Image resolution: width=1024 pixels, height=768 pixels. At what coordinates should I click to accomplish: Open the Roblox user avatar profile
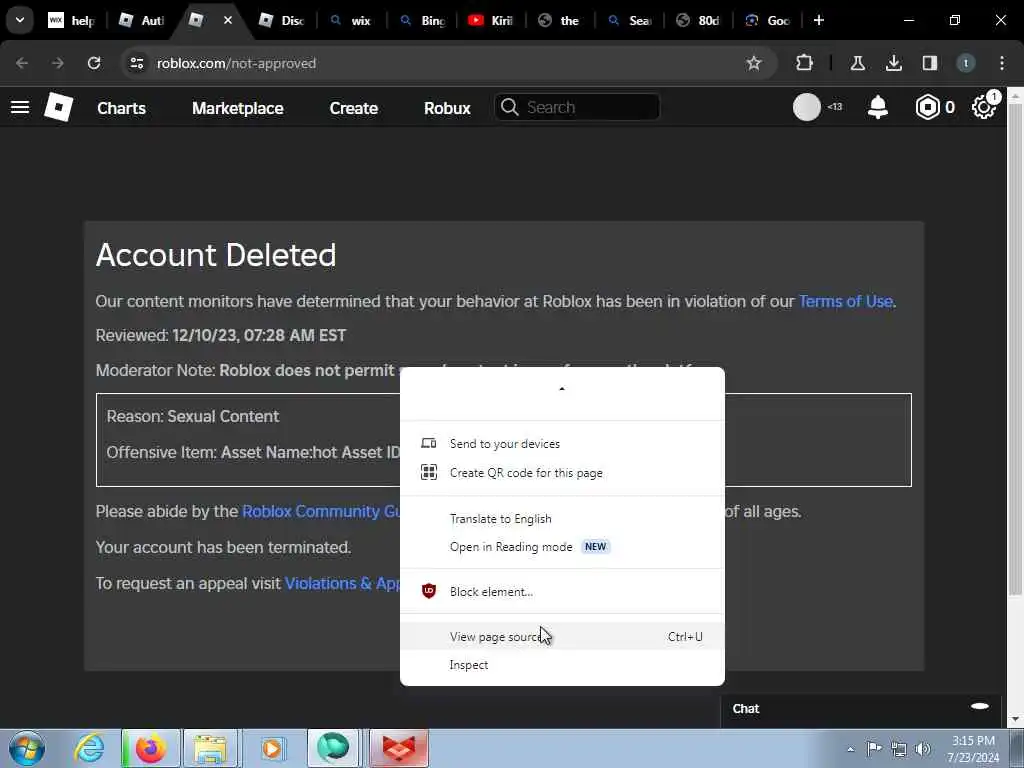pos(807,107)
